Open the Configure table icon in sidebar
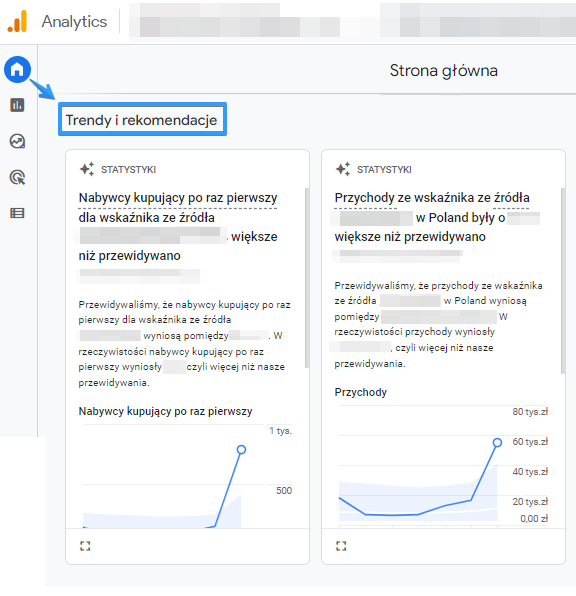 pos(17,213)
